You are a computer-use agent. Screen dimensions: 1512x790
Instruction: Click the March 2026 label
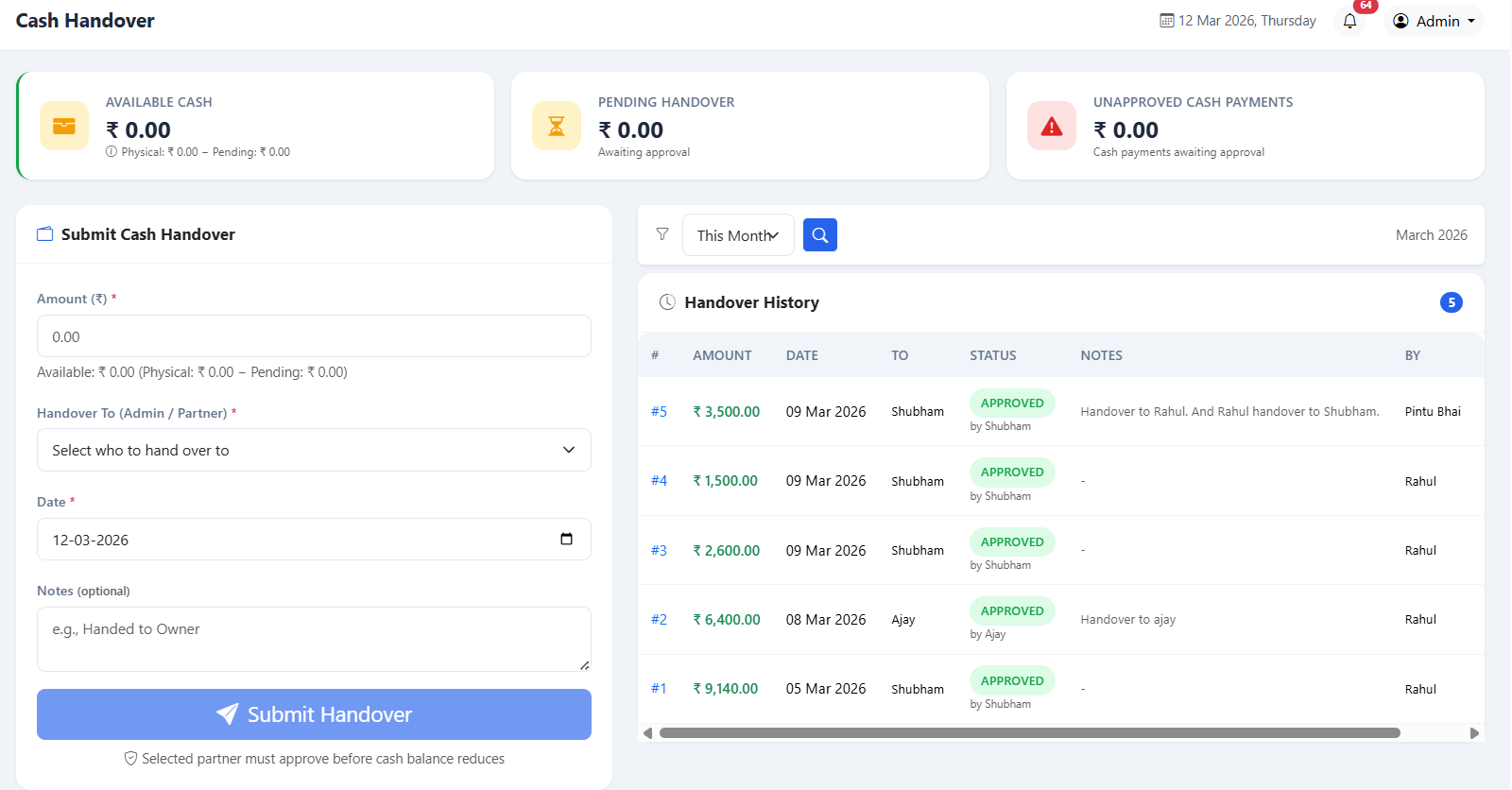tap(1432, 234)
